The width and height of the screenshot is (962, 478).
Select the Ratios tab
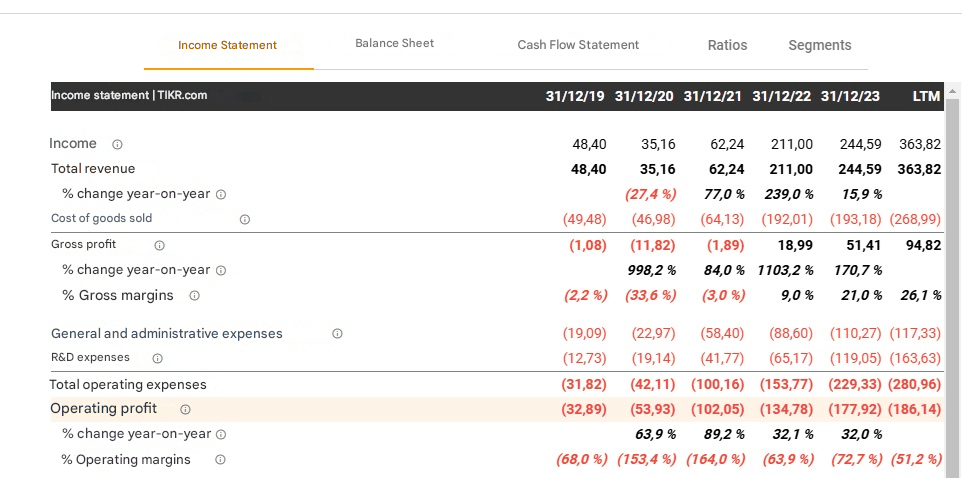pos(728,45)
